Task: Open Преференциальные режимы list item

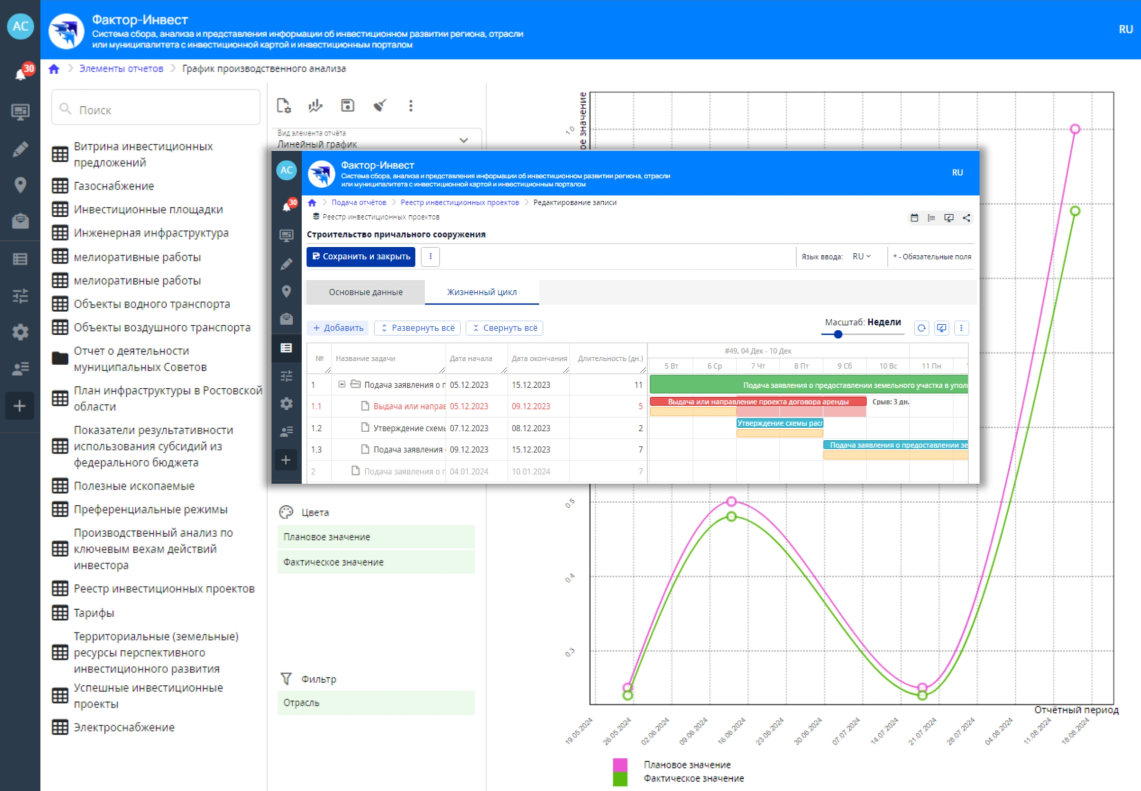Action: (x=150, y=509)
